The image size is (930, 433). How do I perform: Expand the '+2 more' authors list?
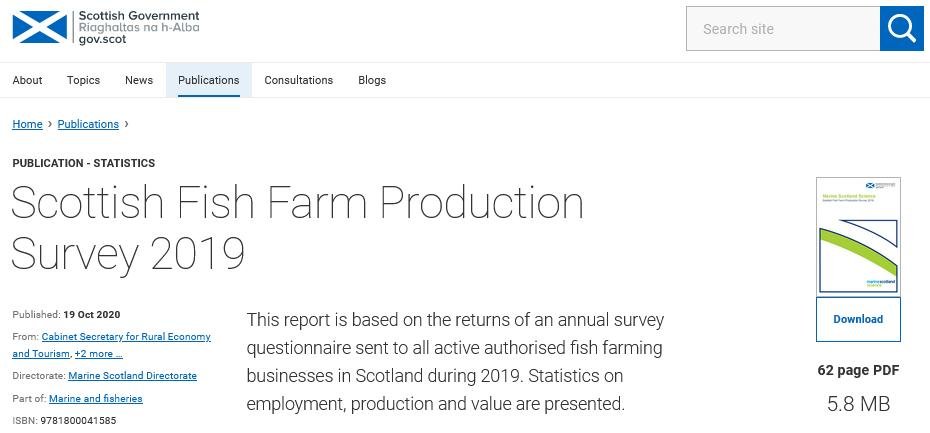99,354
